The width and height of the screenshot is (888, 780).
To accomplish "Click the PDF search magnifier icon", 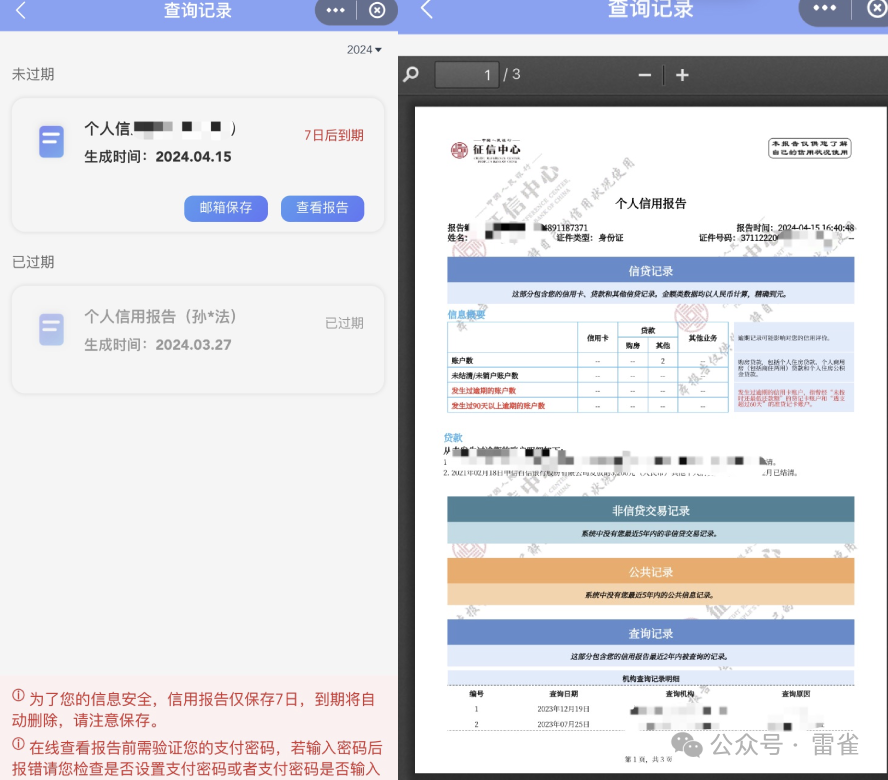I will 411,74.
